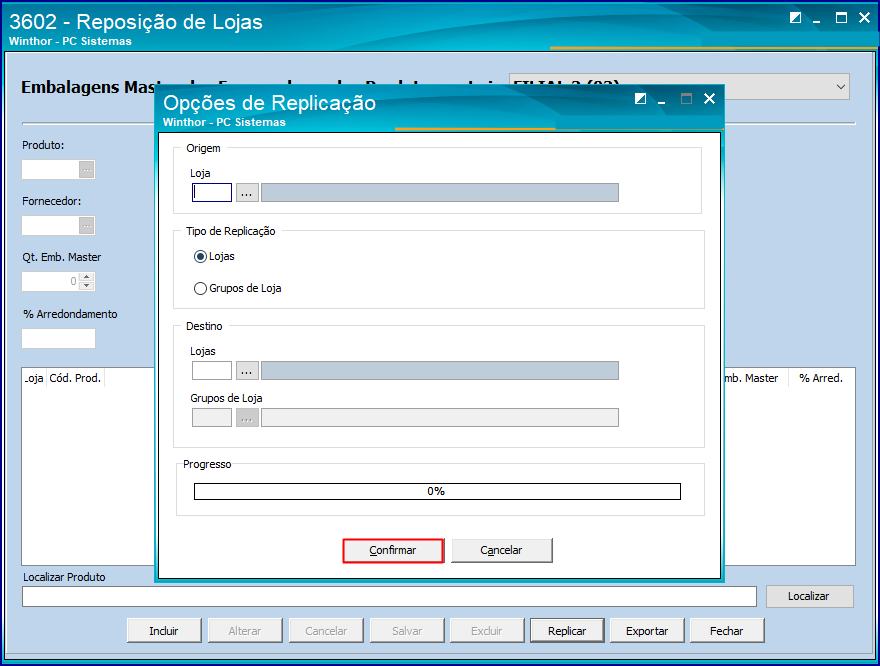
Task: Click the dialog's restore-style diagonal icon
Action: 640,99
